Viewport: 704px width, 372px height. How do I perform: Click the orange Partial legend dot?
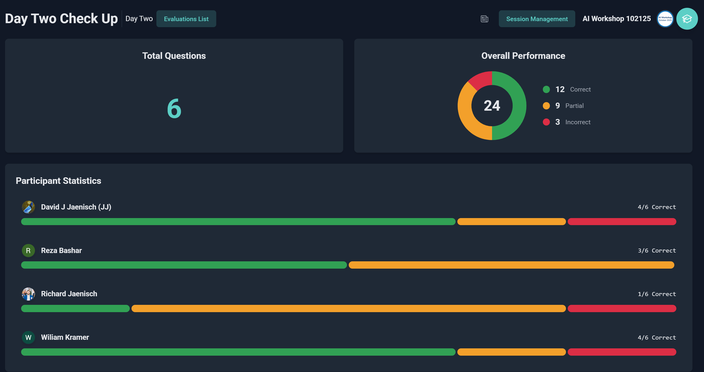[546, 106]
